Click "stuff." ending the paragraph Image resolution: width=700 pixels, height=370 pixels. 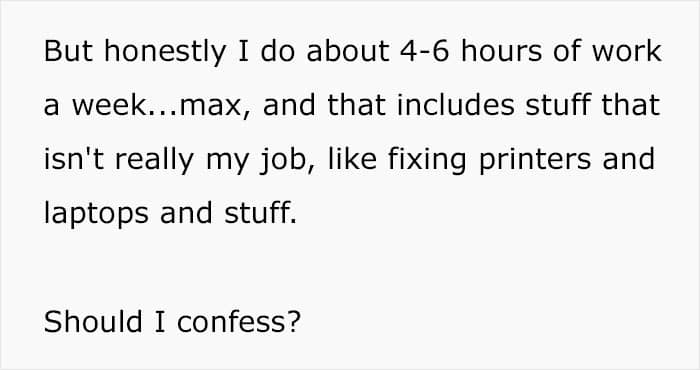point(260,213)
